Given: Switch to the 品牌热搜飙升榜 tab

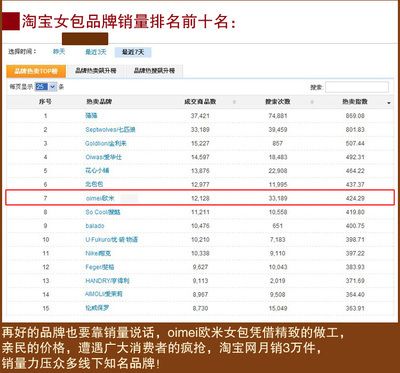Looking at the screenshot, I should [154, 71].
